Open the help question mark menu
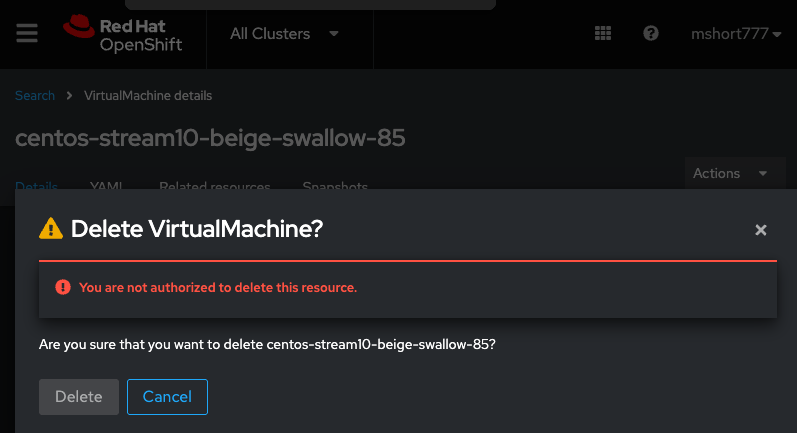Viewport: 797px width, 433px height. 651,33
